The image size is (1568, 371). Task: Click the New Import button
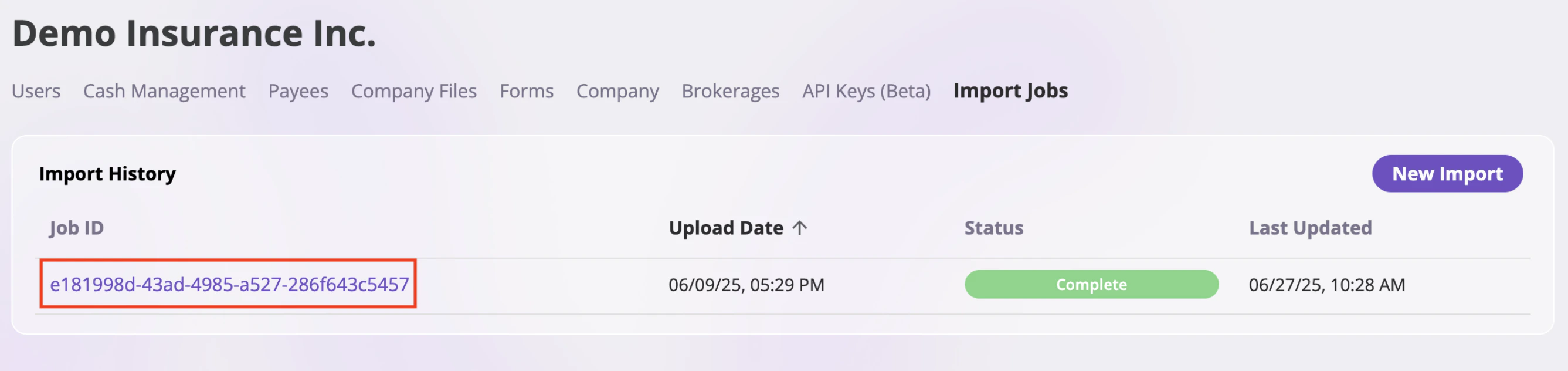tap(1447, 174)
